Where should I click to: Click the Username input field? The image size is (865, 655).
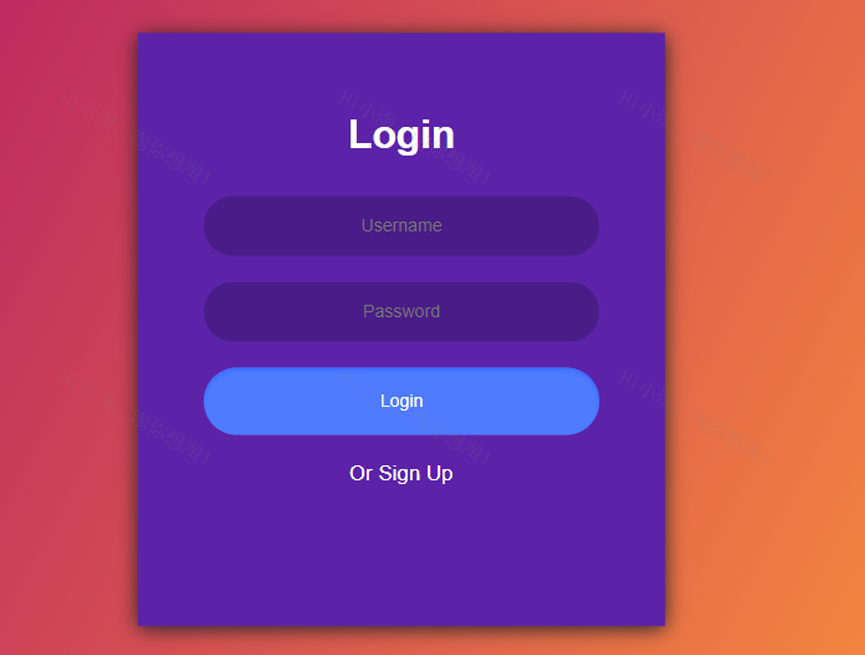click(x=401, y=226)
